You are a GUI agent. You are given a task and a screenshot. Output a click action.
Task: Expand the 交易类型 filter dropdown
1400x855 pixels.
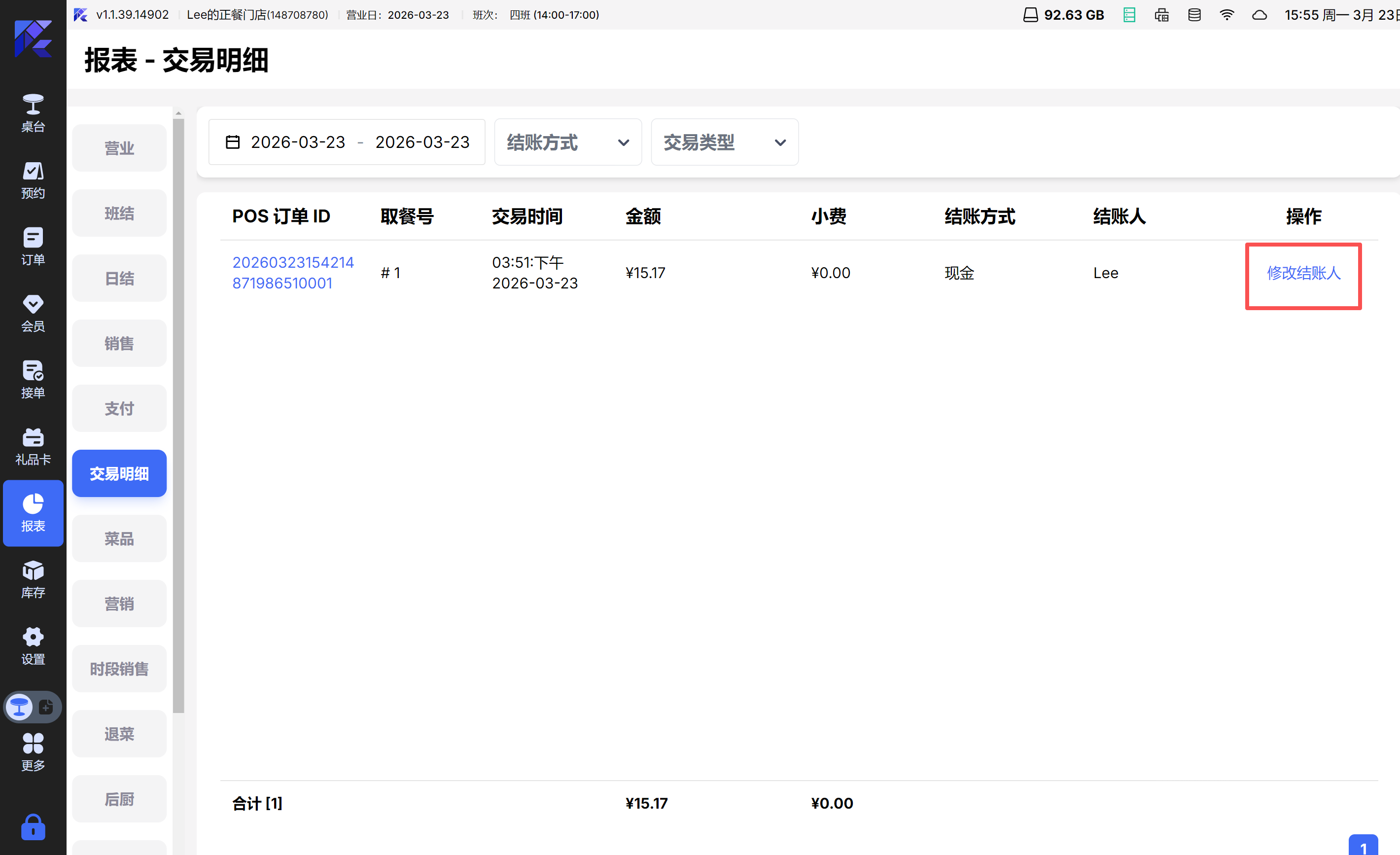point(725,142)
